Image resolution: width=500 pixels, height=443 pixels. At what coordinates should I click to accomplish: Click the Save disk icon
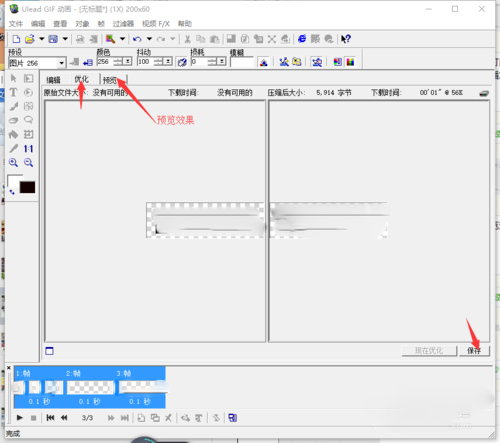coord(53,39)
